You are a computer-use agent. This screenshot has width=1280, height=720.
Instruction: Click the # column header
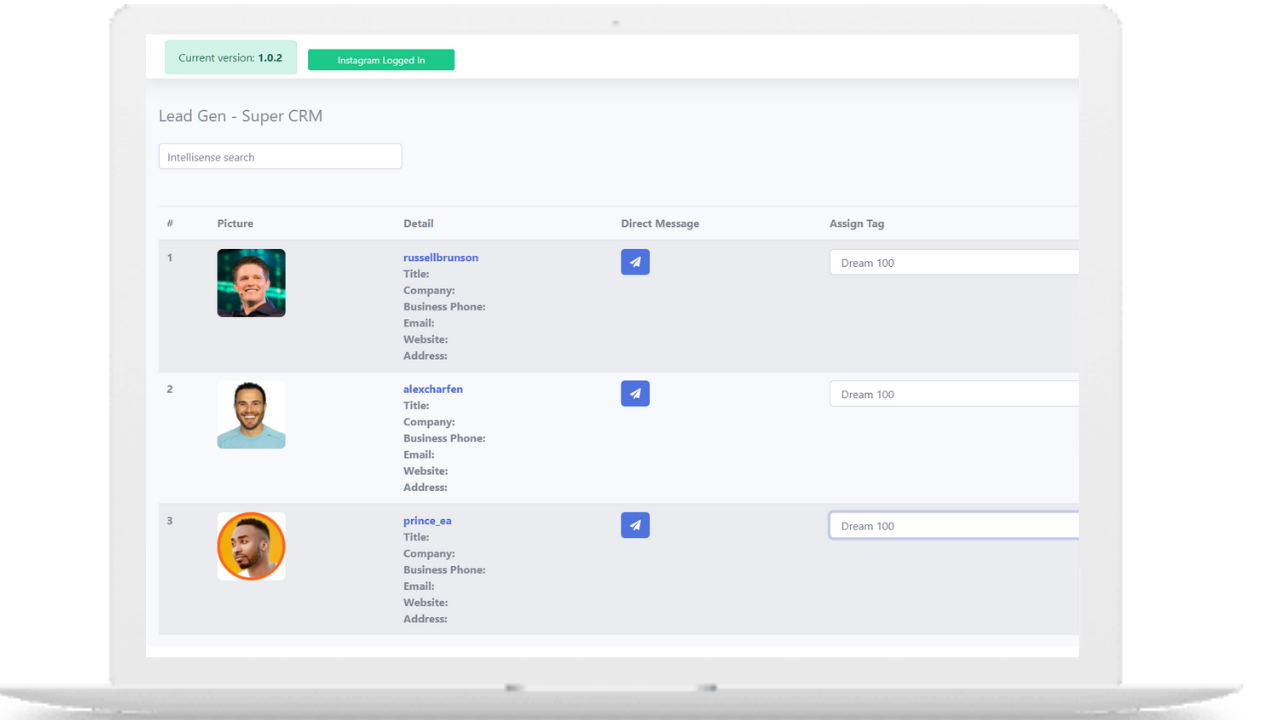click(170, 224)
